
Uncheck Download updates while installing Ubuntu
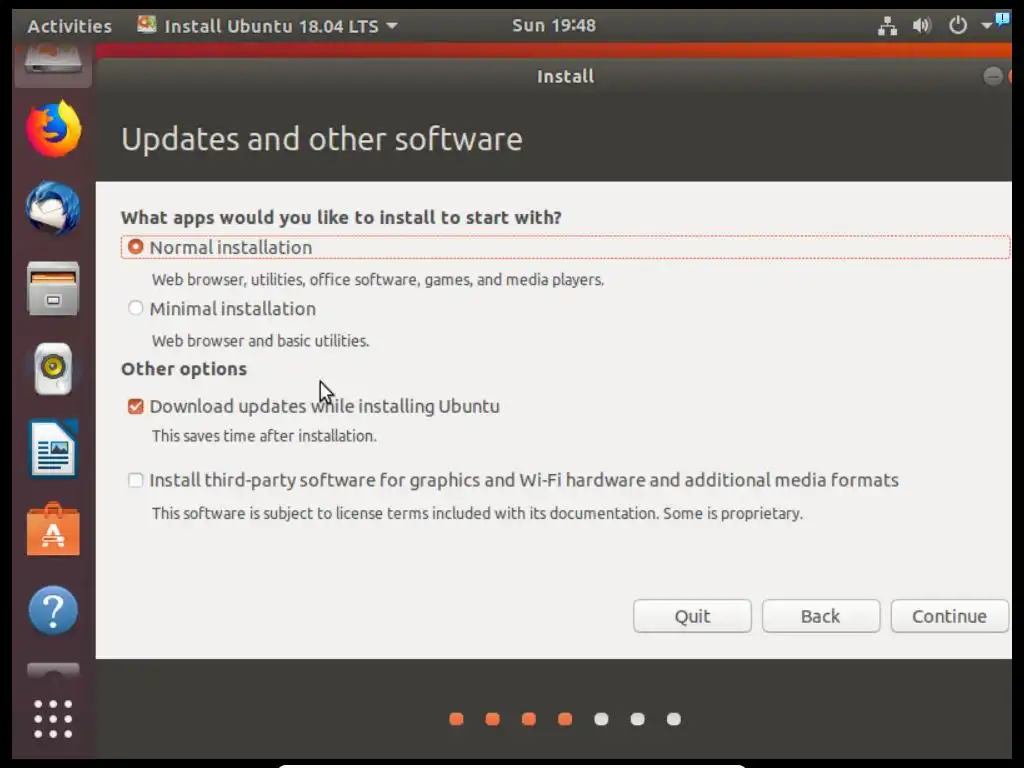(135, 406)
